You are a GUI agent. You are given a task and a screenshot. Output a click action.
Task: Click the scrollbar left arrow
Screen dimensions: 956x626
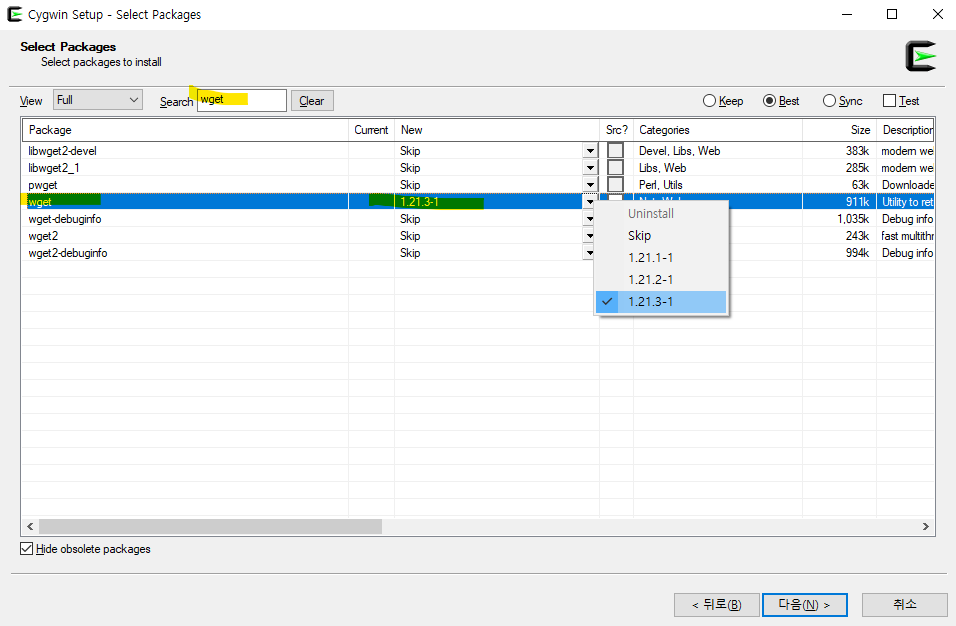point(30,526)
